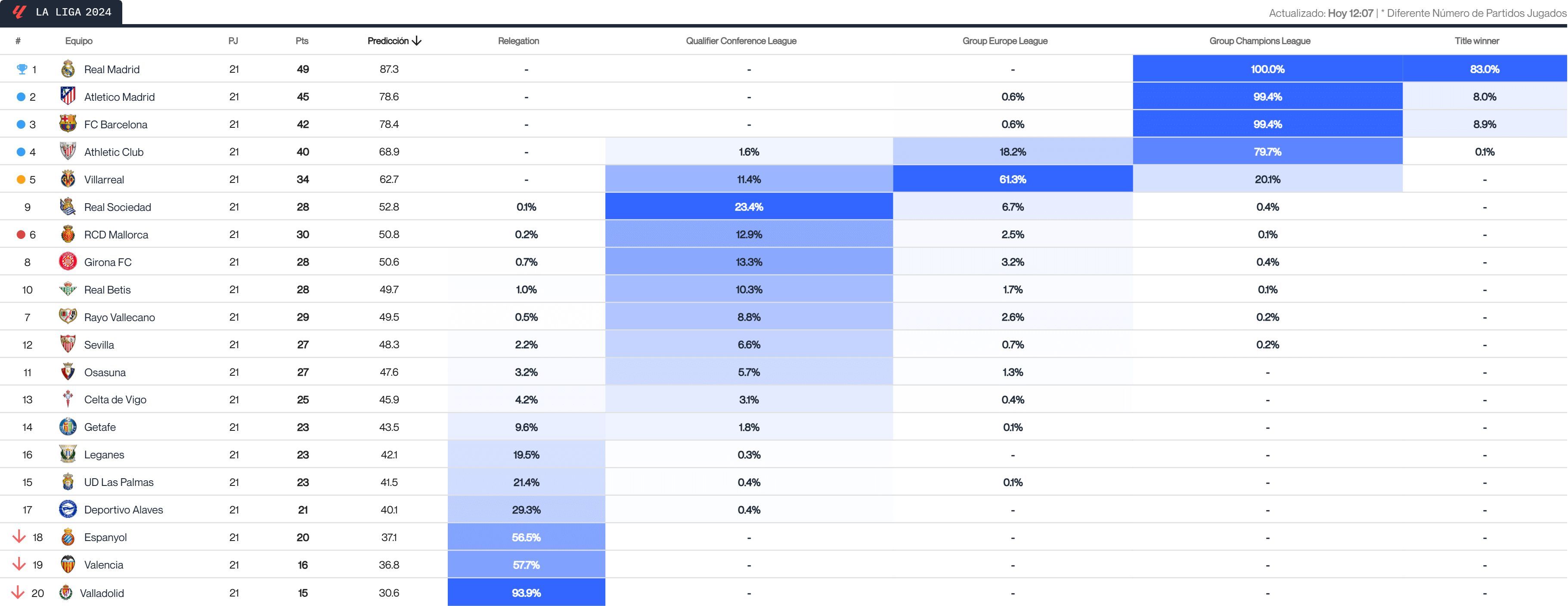Click the FC Barcelona club crest
This screenshot has height=606, width=1568.
(x=68, y=124)
